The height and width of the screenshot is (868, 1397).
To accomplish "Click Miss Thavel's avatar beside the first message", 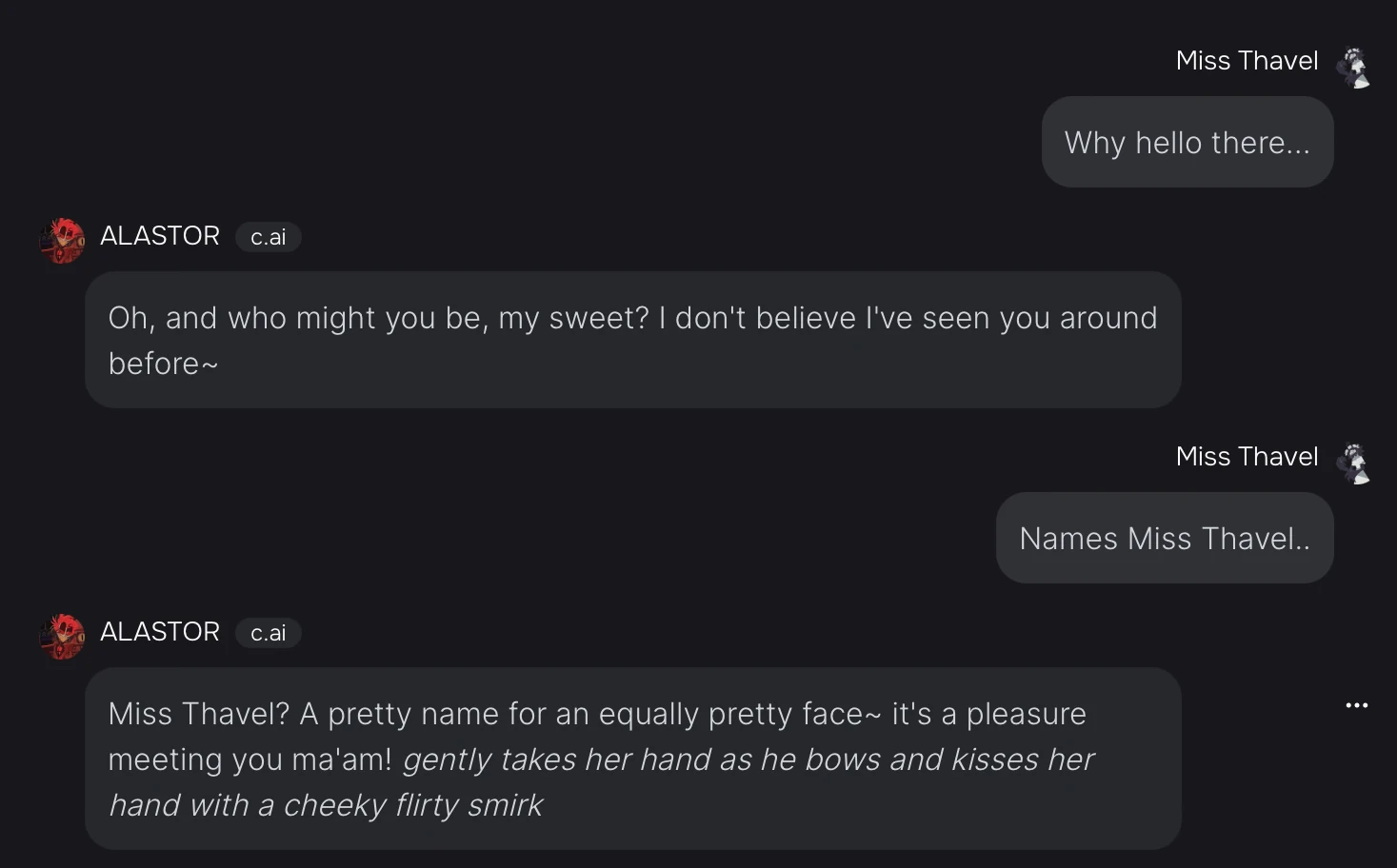I will tap(1353, 68).
